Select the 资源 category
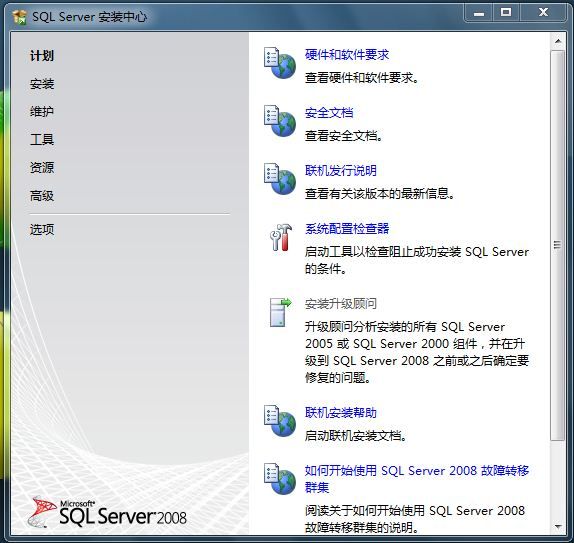This screenshot has height=543, width=574. 42,168
